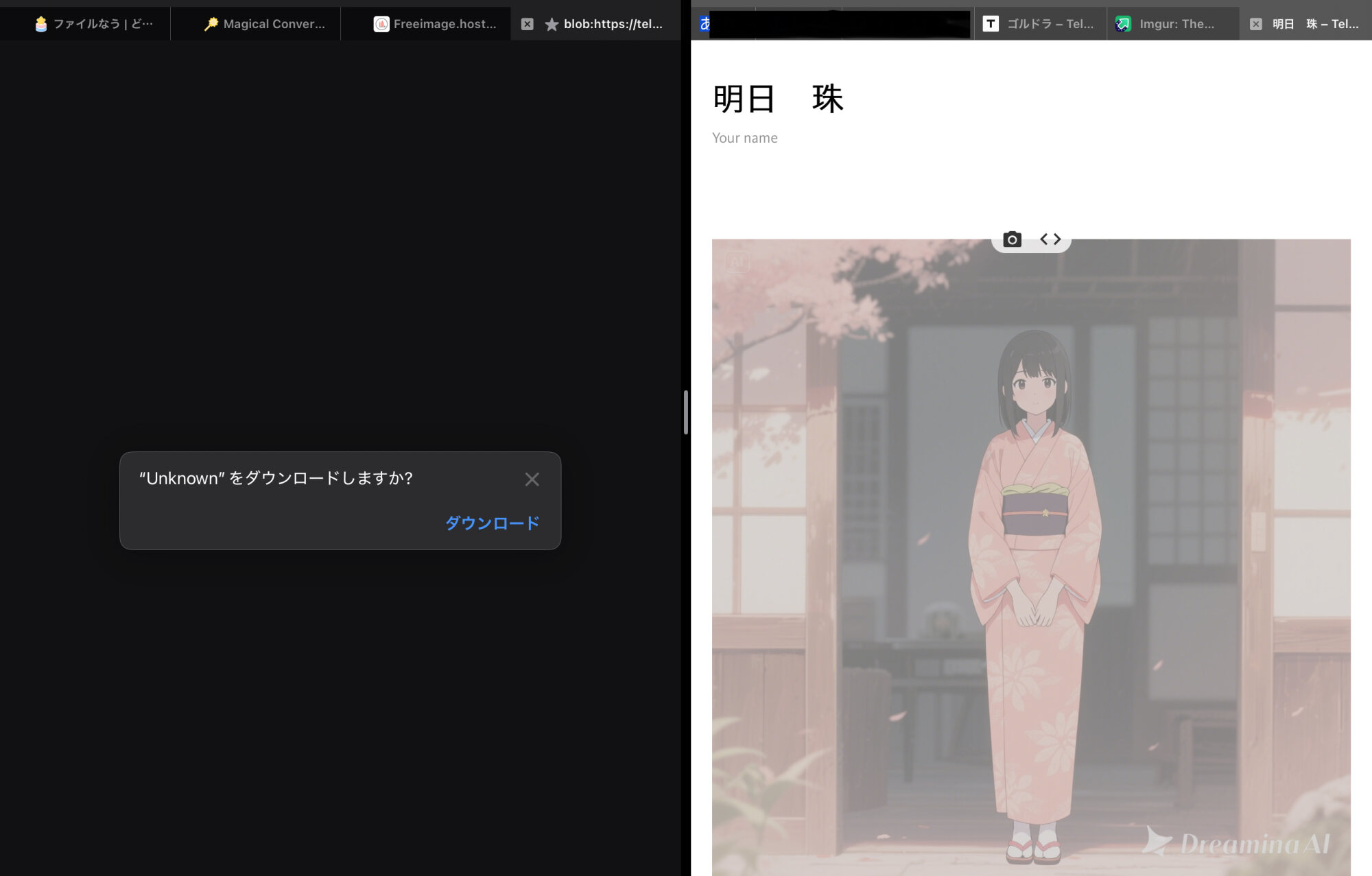
Task: Click the ダウンロード download button
Action: tap(492, 523)
